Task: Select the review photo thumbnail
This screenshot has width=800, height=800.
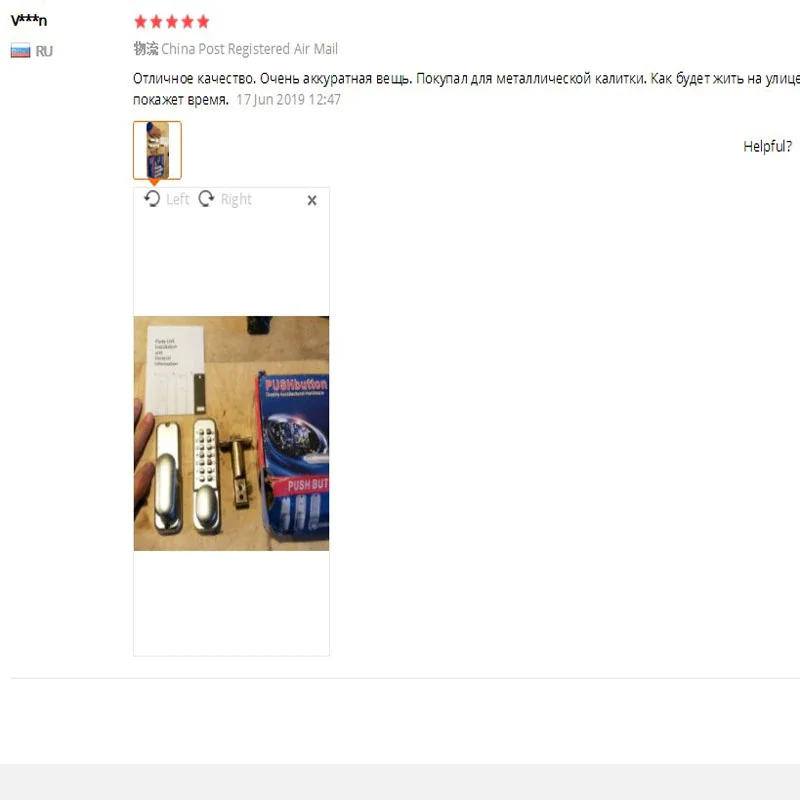Action: [157, 150]
